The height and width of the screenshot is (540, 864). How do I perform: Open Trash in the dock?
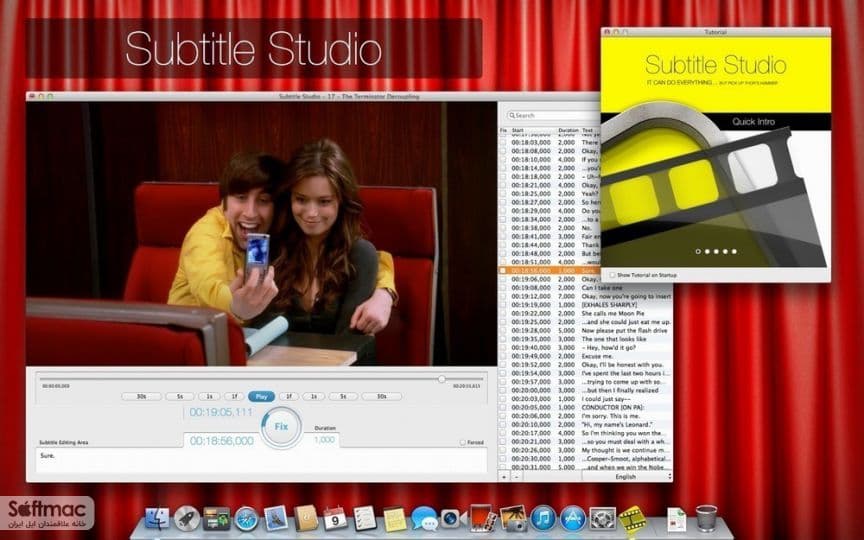coord(706,518)
